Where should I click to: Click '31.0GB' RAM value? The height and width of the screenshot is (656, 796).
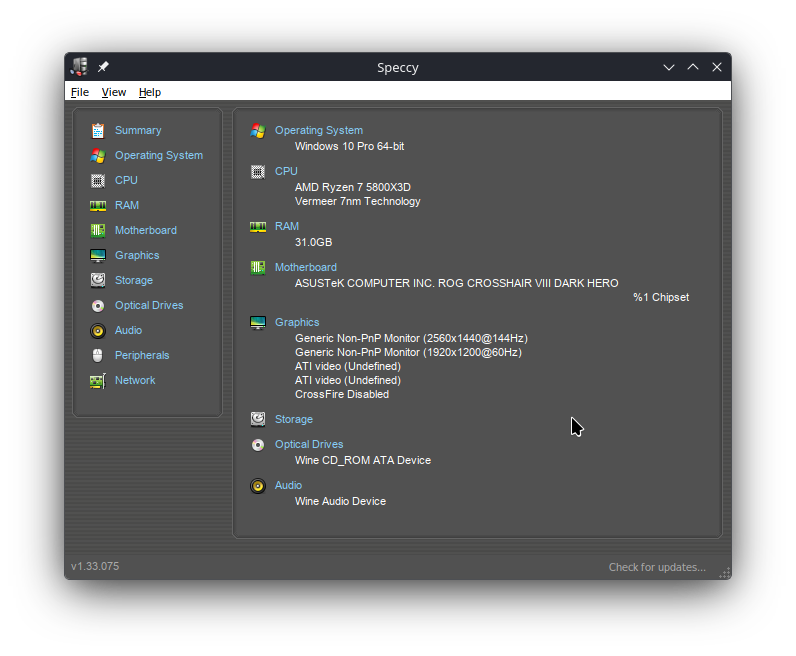[x=314, y=242]
